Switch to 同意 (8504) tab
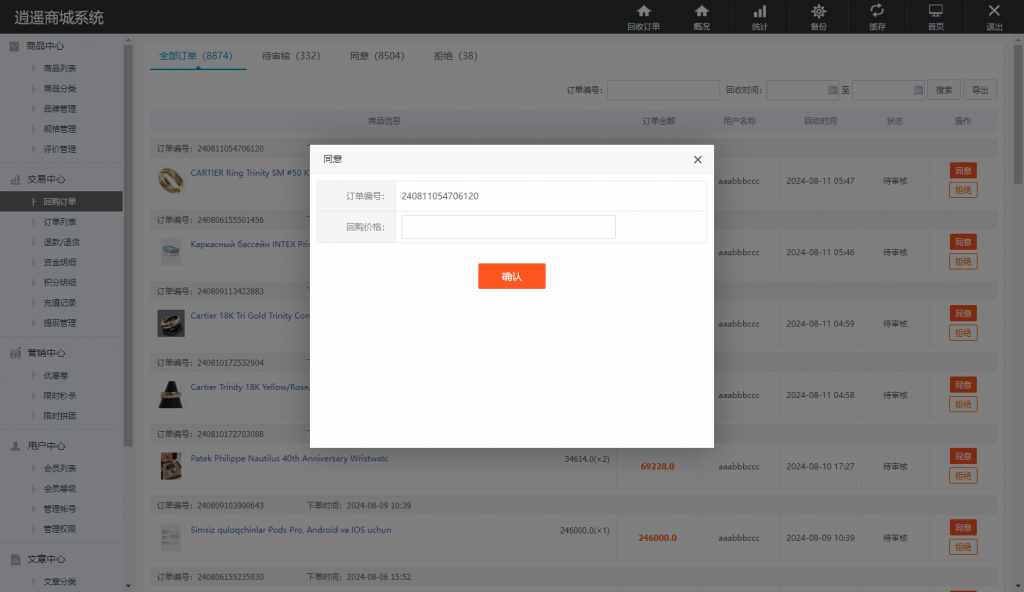 pos(377,56)
